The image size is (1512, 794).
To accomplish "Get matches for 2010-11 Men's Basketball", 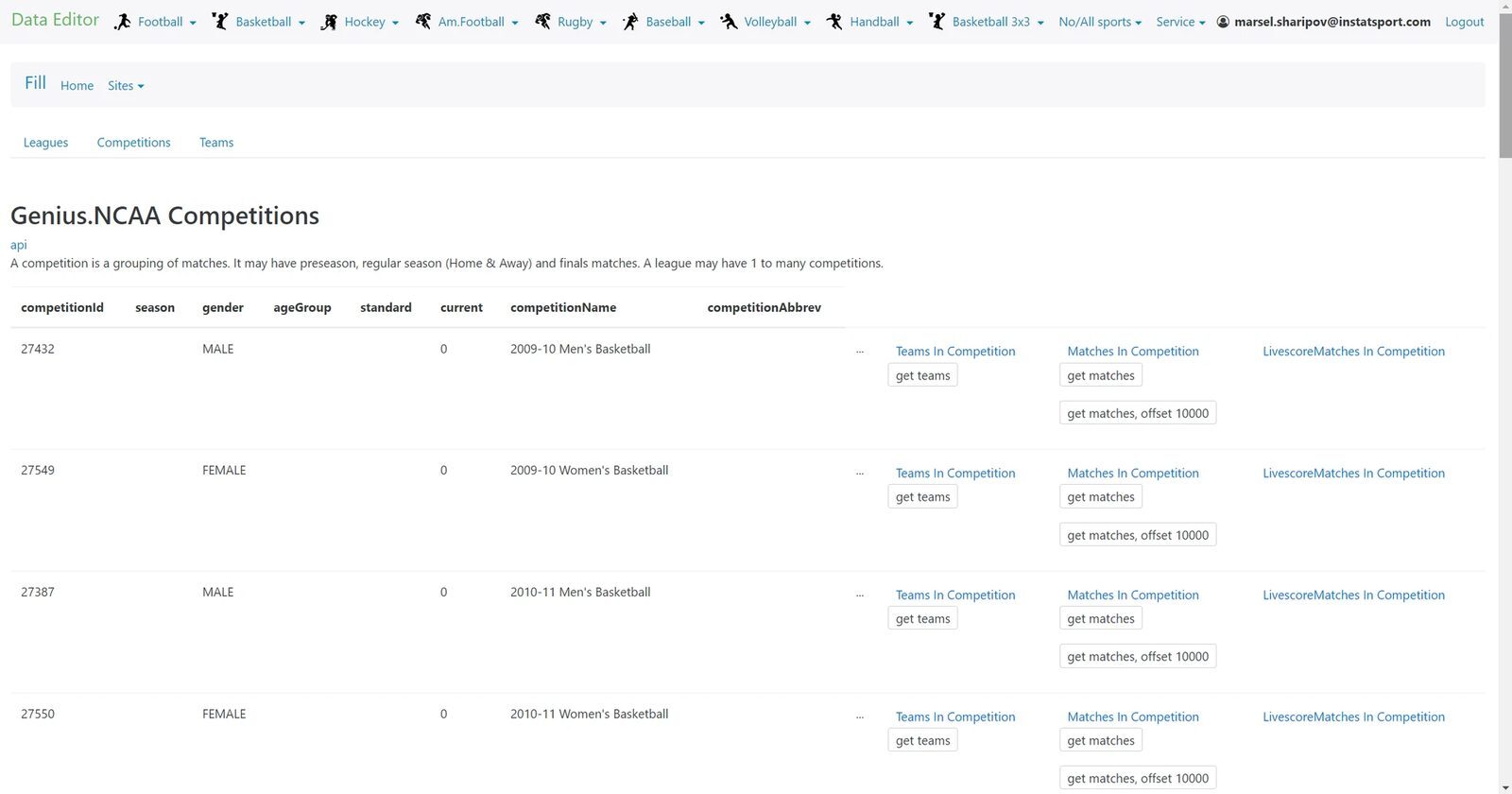I will (1101, 619).
